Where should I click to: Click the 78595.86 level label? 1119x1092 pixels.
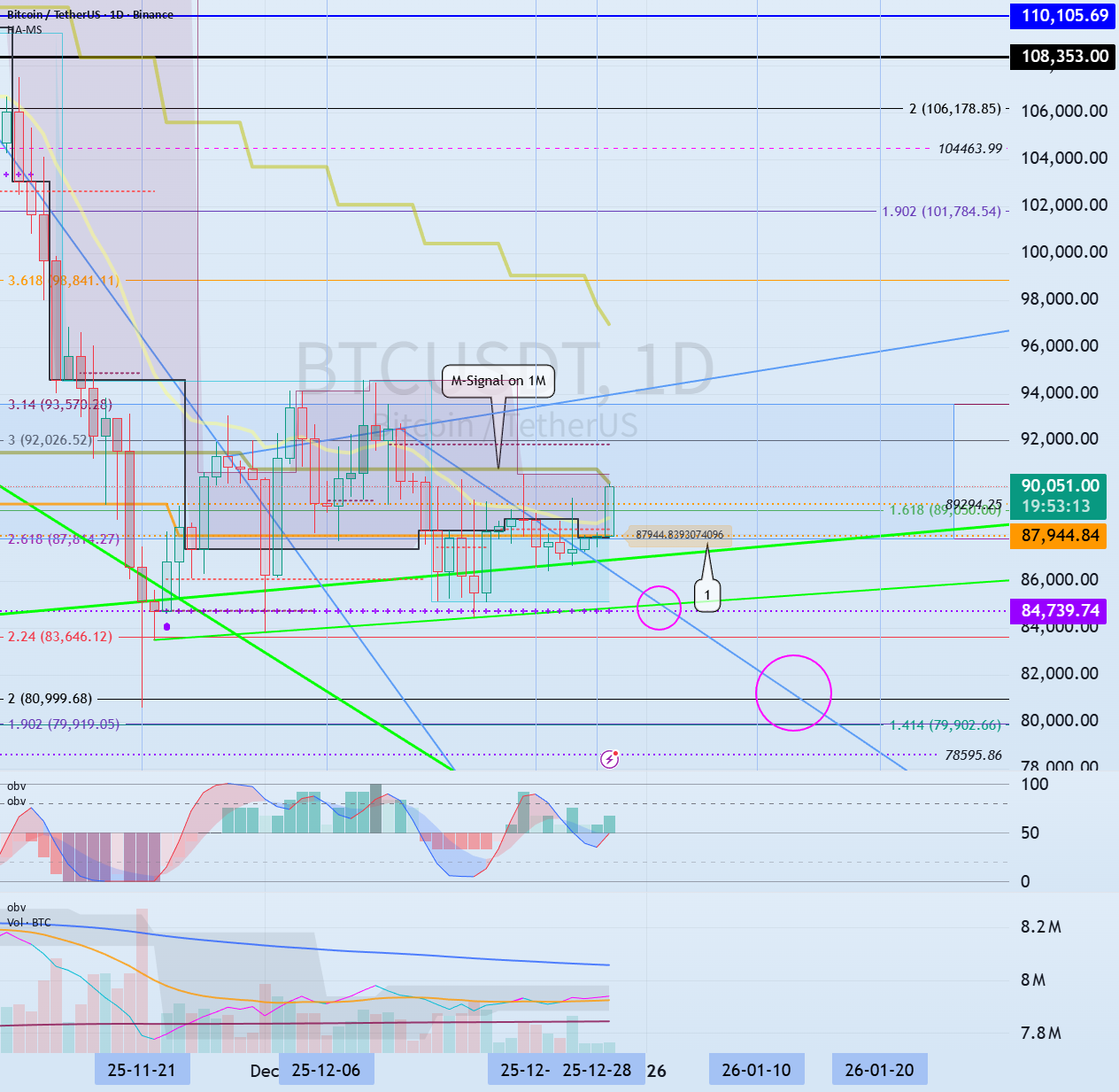(974, 755)
